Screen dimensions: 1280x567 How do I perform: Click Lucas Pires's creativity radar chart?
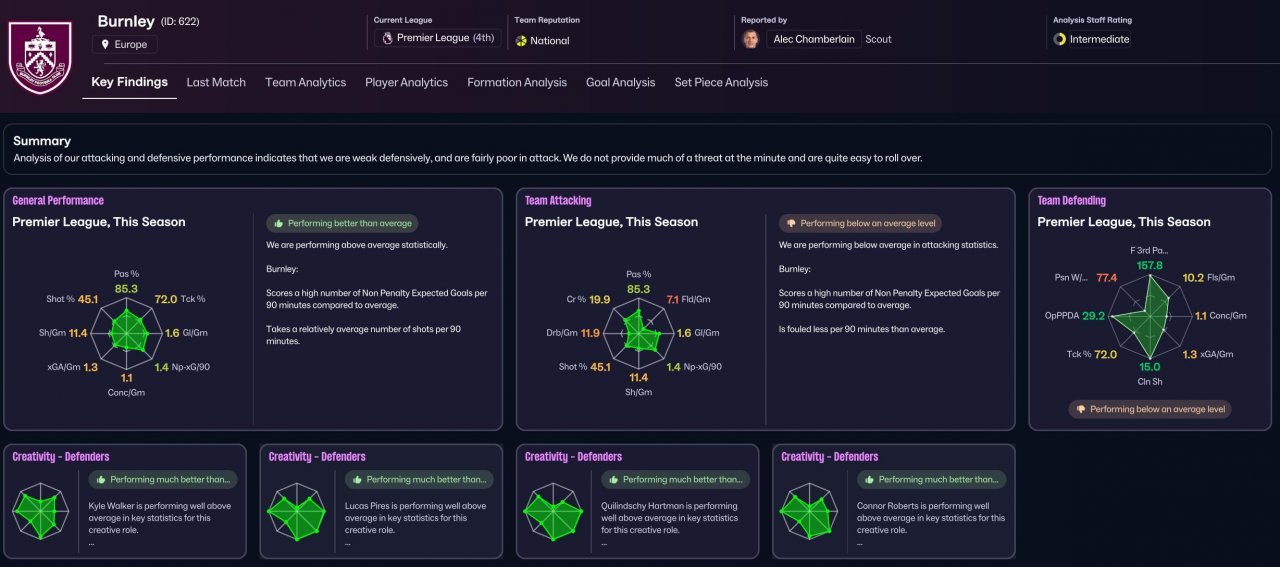click(x=296, y=513)
